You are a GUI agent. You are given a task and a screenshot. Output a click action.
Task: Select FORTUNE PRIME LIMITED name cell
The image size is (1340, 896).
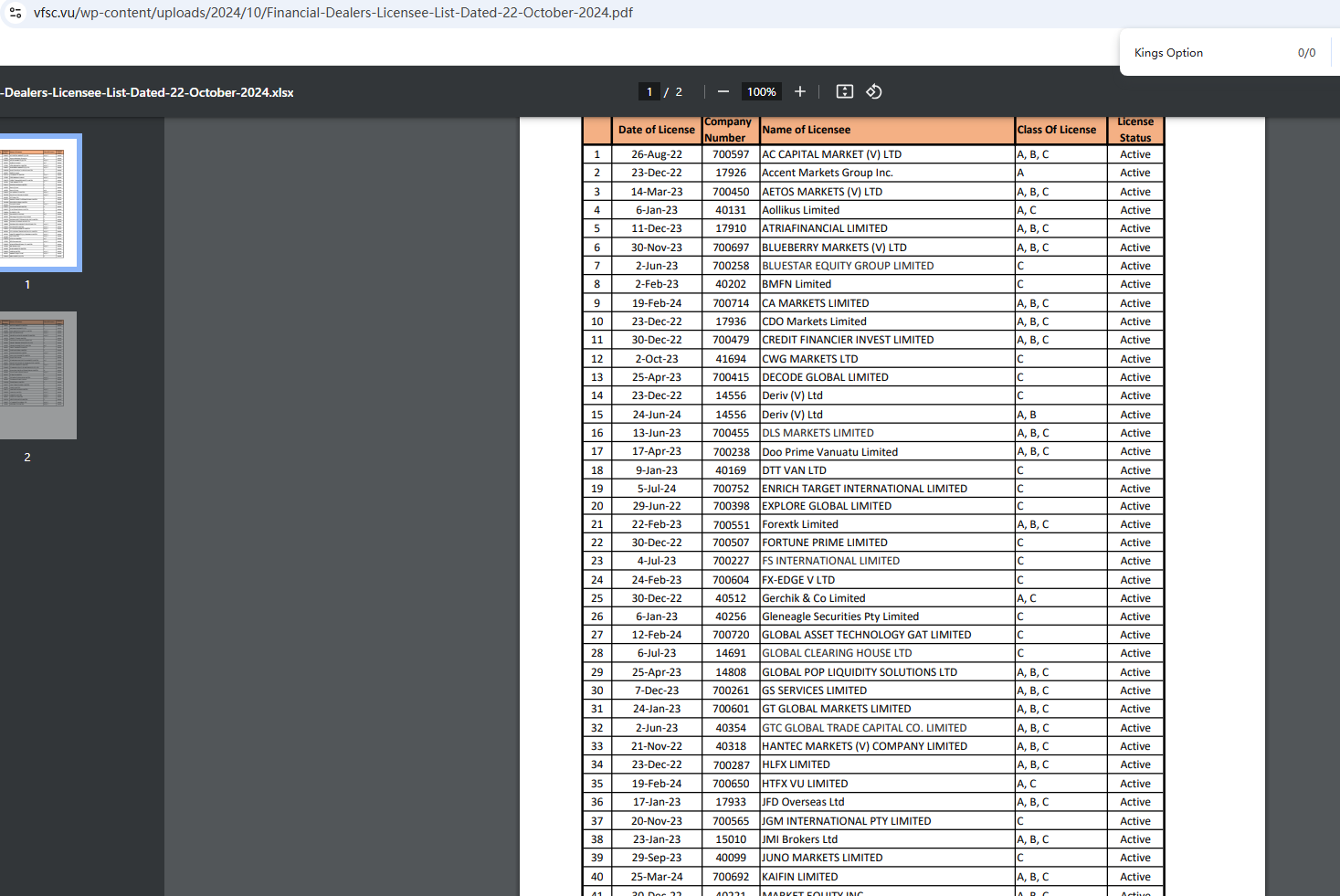[x=888, y=543]
